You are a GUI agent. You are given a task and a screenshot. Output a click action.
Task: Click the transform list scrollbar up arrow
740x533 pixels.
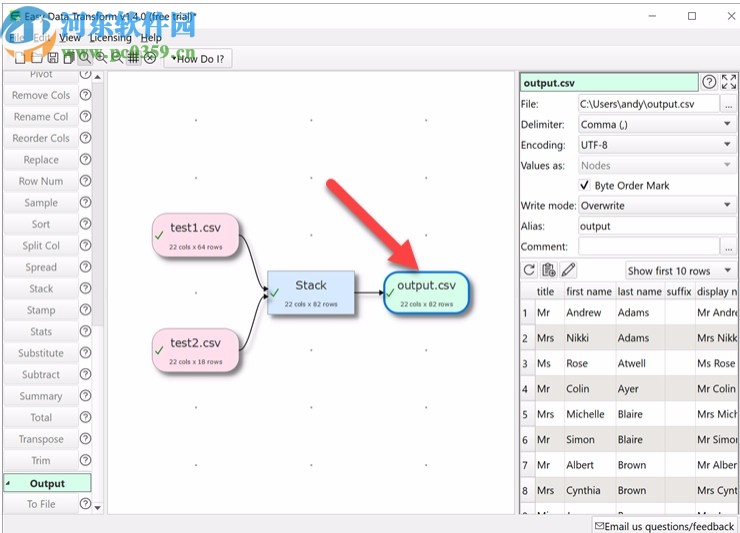pos(98,76)
